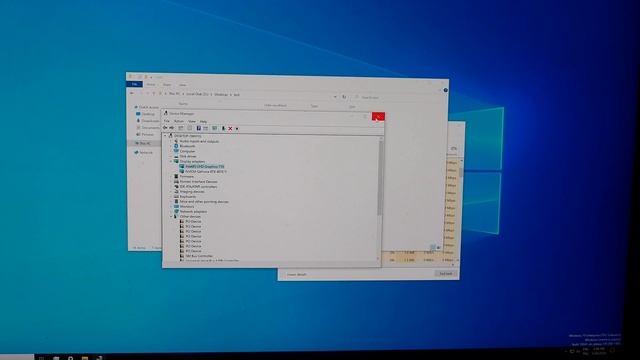
Task: Click green Update driver toolbar icon
Action: (223, 129)
